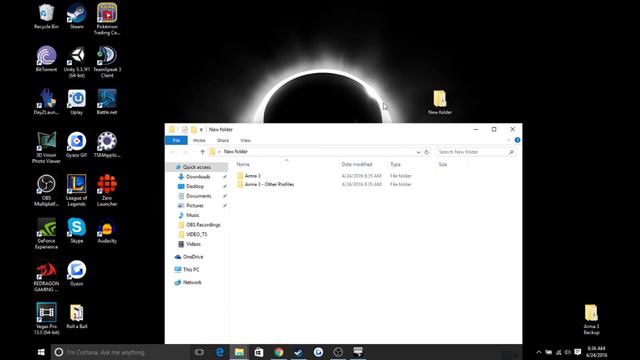Click the Gyazo GIF desktop icon
The height and width of the screenshot is (360, 640).
tap(77, 145)
